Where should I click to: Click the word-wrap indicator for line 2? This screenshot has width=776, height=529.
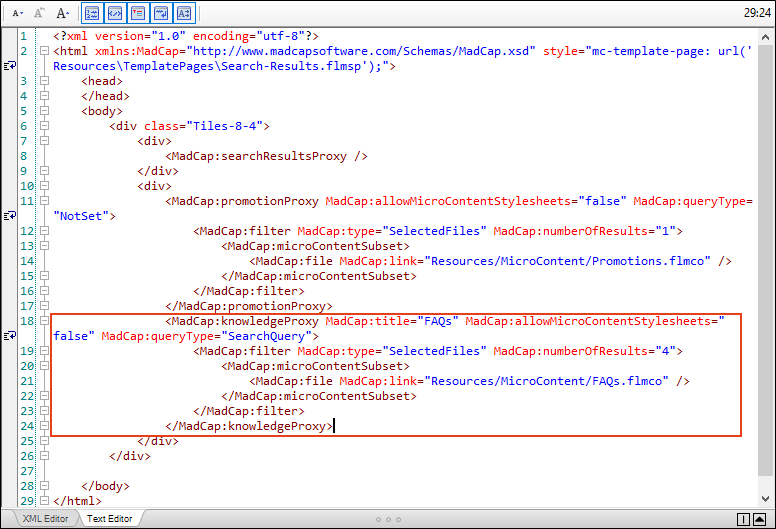click(x=10, y=65)
